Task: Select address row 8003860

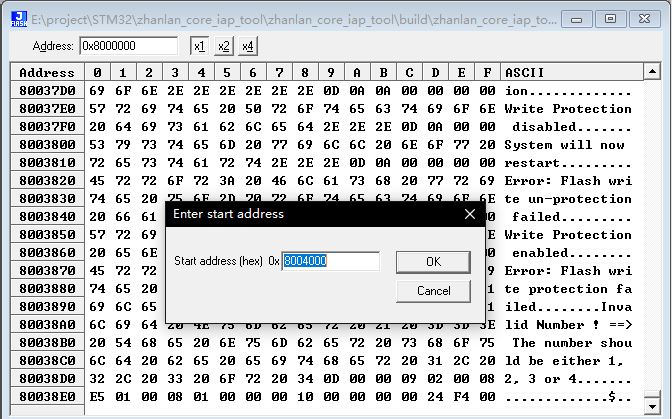Action: (x=47, y=252)
